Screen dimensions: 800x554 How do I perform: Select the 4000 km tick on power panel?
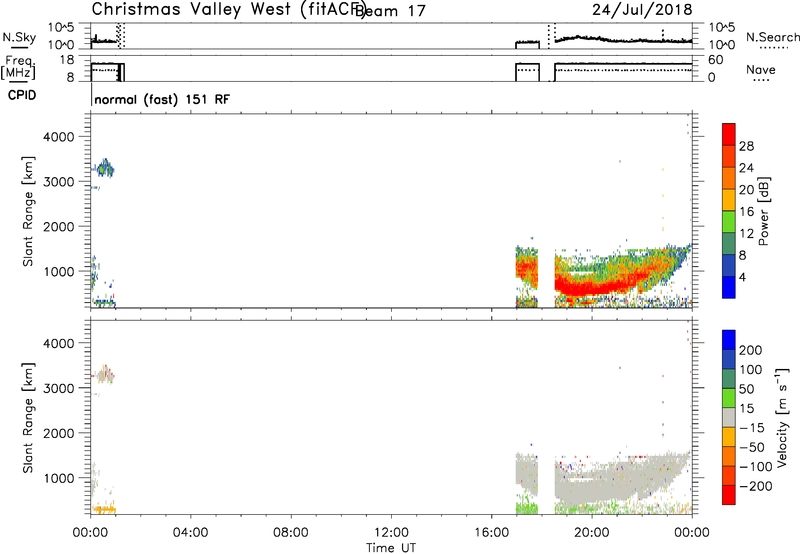coord(59,137)
